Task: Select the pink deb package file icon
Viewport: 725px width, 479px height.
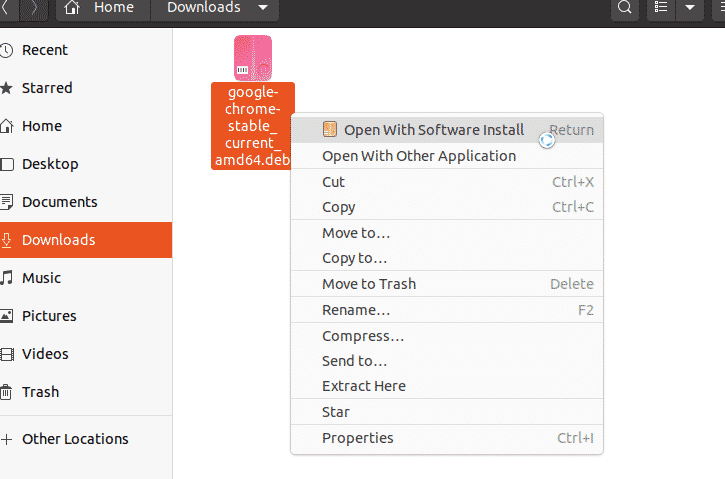Action: pyautogui.click(x=253, y=58)
